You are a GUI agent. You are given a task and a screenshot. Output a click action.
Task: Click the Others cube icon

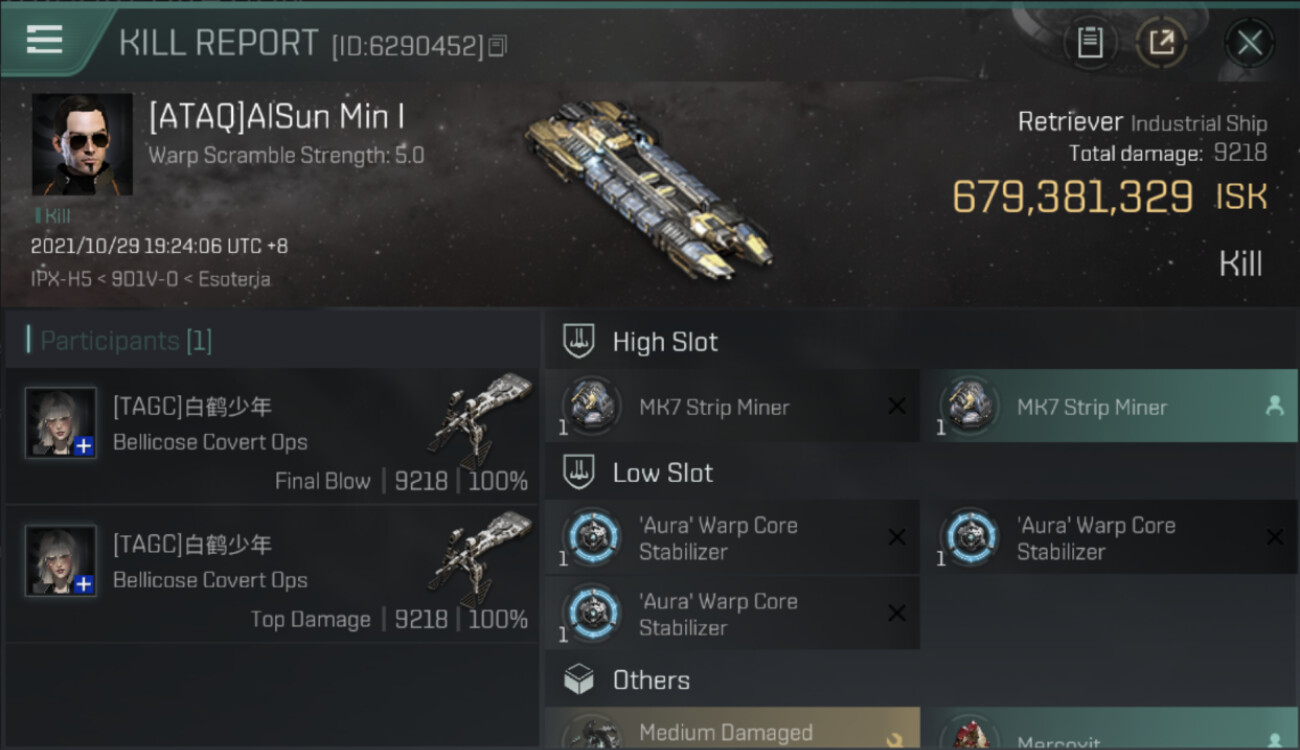[x=579, y=680]
